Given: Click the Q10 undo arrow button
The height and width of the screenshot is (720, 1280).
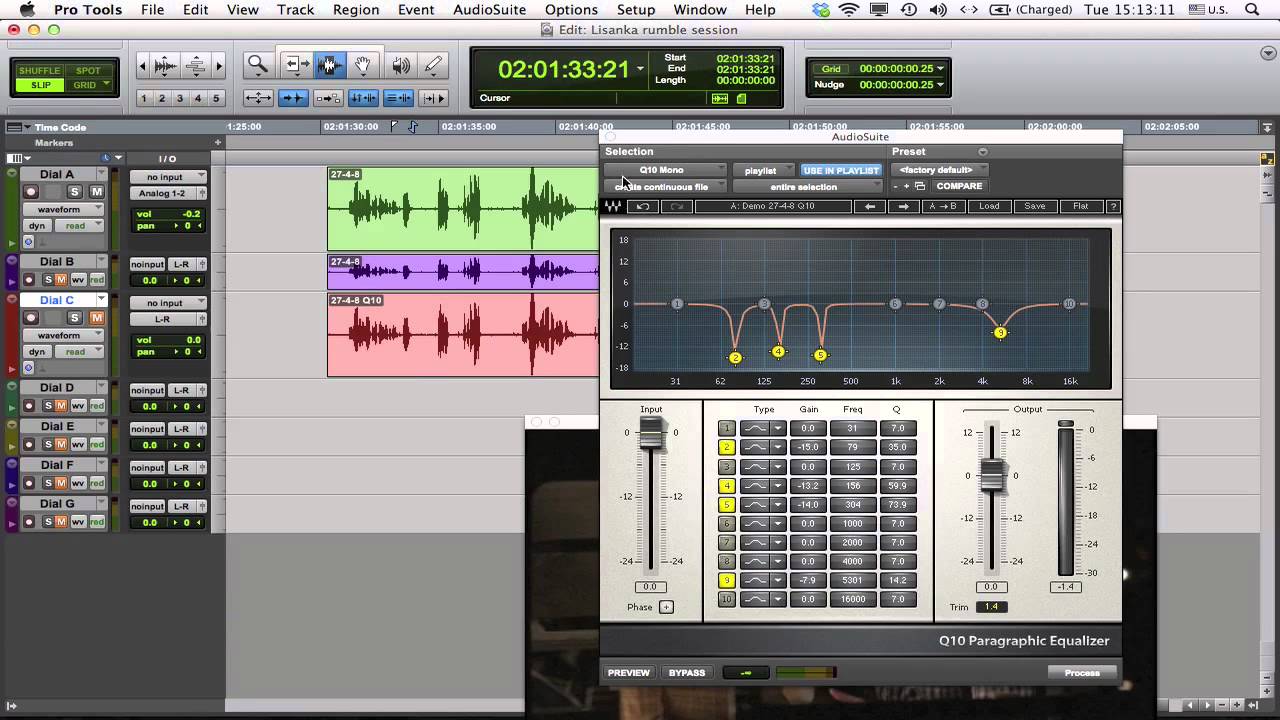Looking at the screenshot, I should point(643,206).
